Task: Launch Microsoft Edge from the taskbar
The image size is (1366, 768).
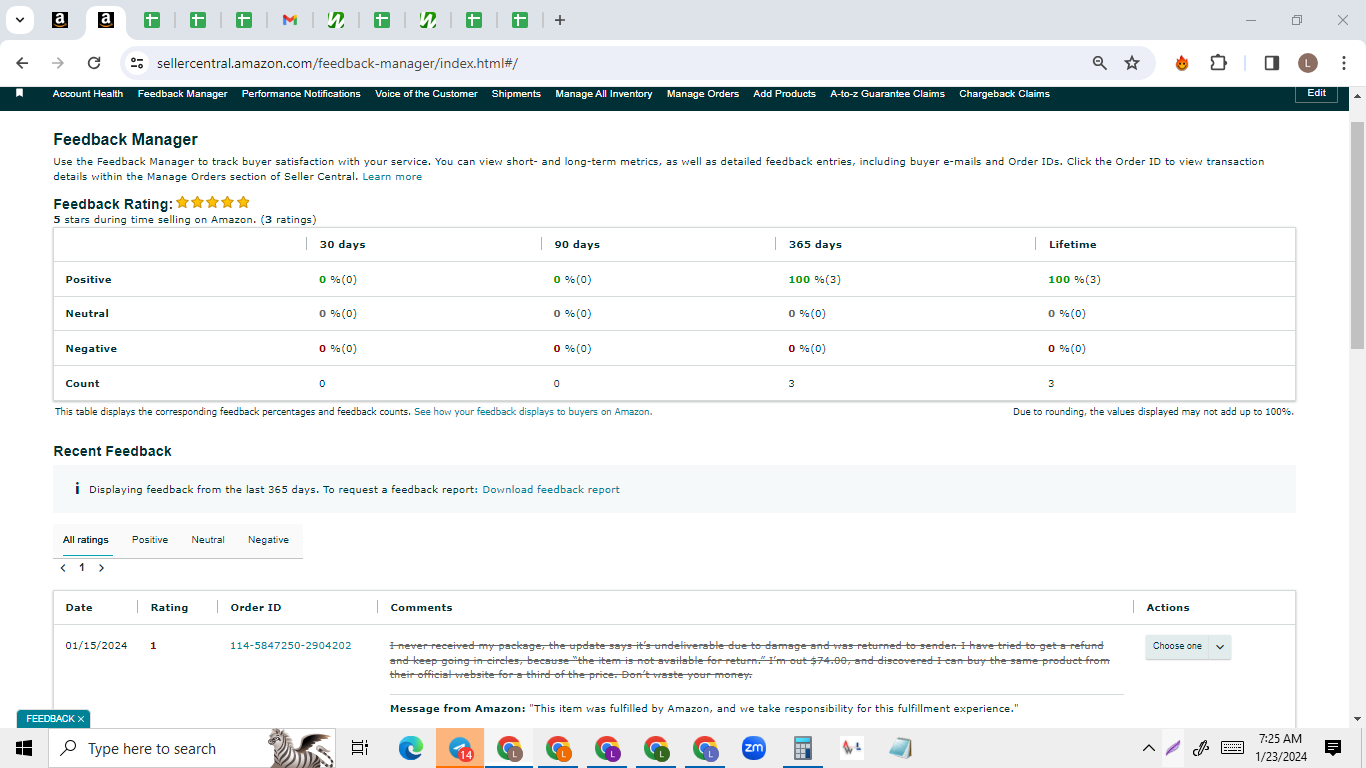Action: (x=411, y=748)
